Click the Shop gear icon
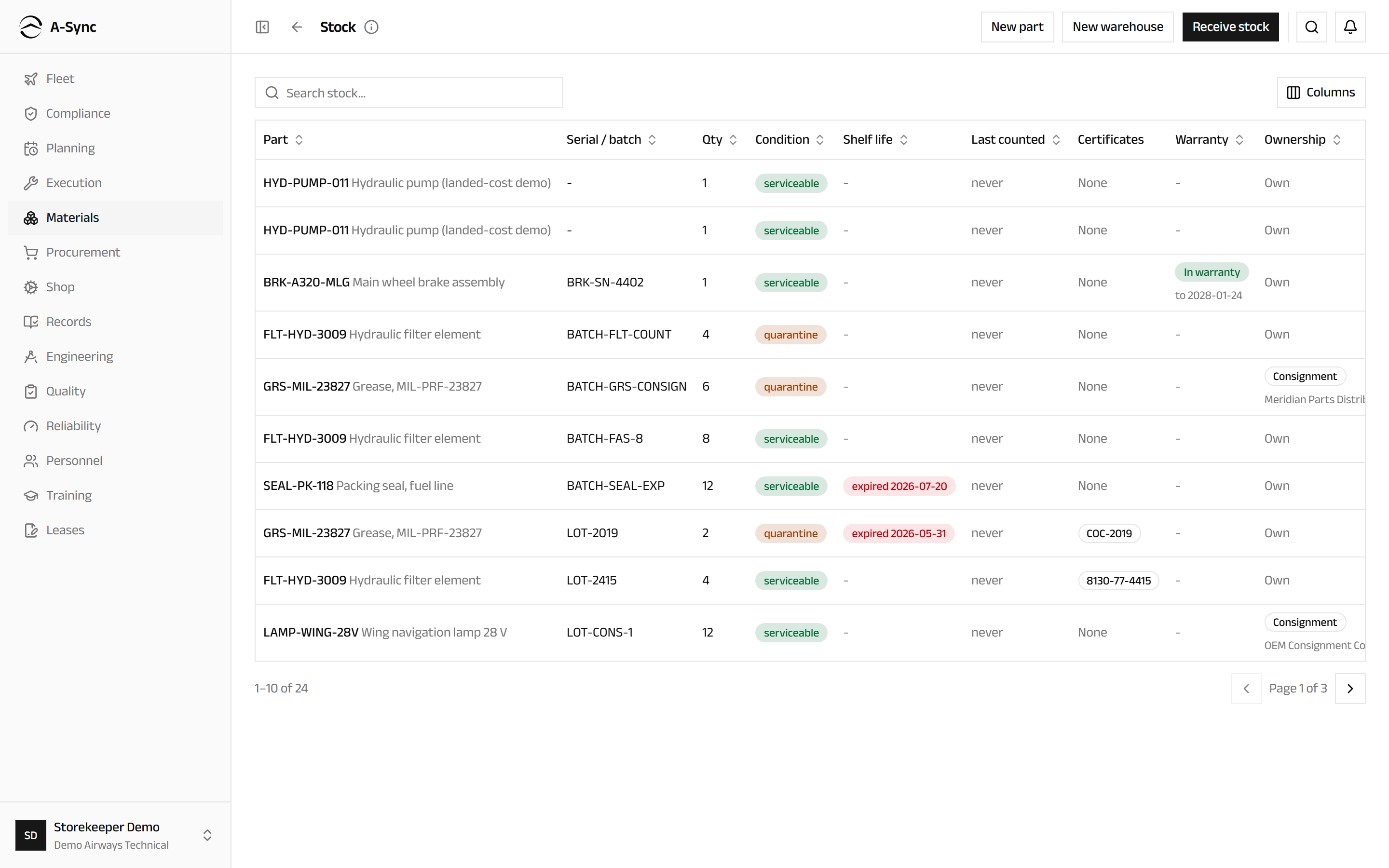Screen dimensions: 1389x868 click(x=31, y=287)
